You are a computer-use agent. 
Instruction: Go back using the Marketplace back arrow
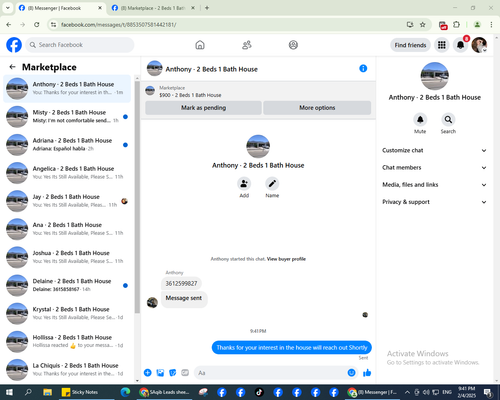[12, 67]
